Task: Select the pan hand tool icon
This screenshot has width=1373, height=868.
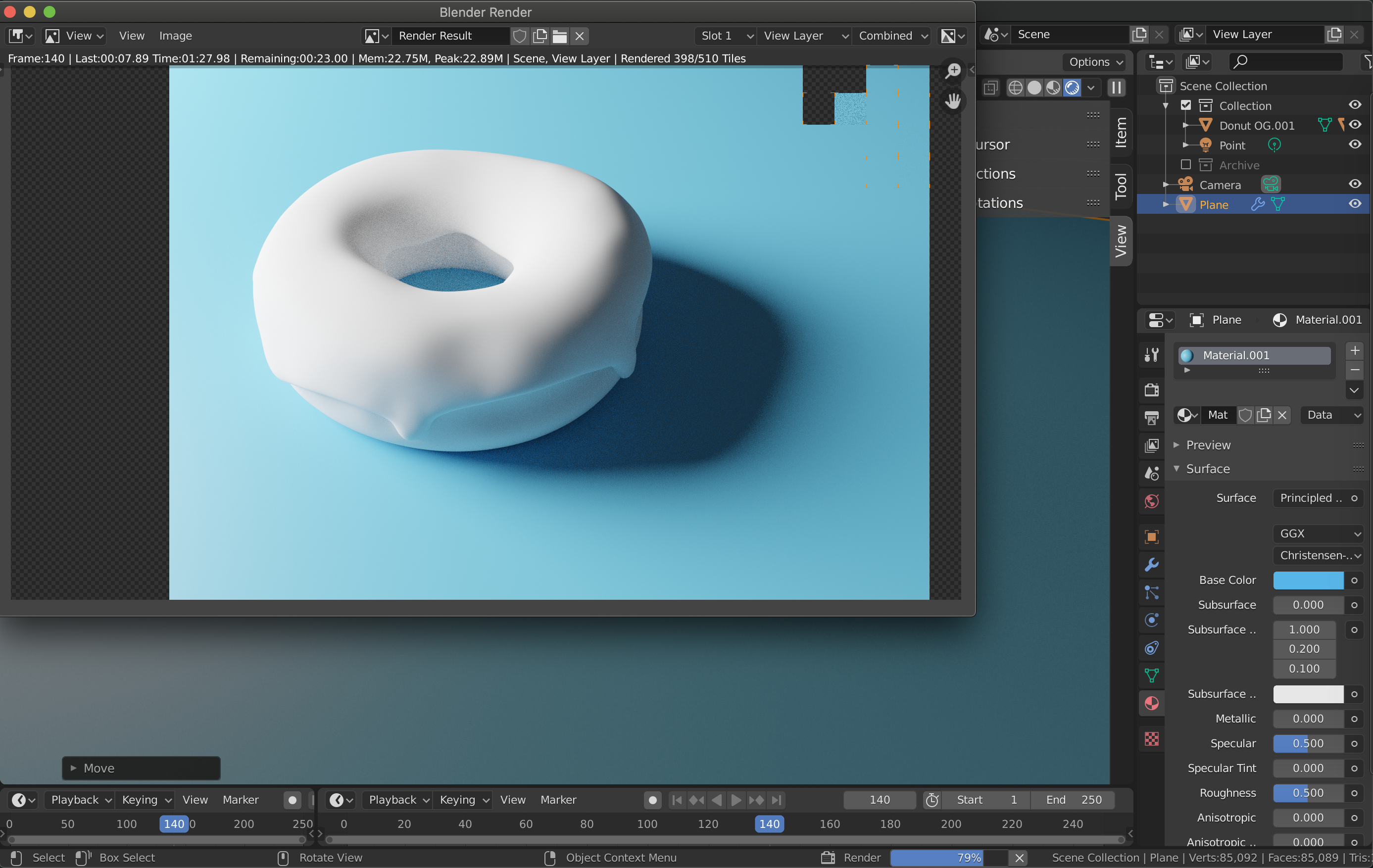Action: [x=953, y=101]
